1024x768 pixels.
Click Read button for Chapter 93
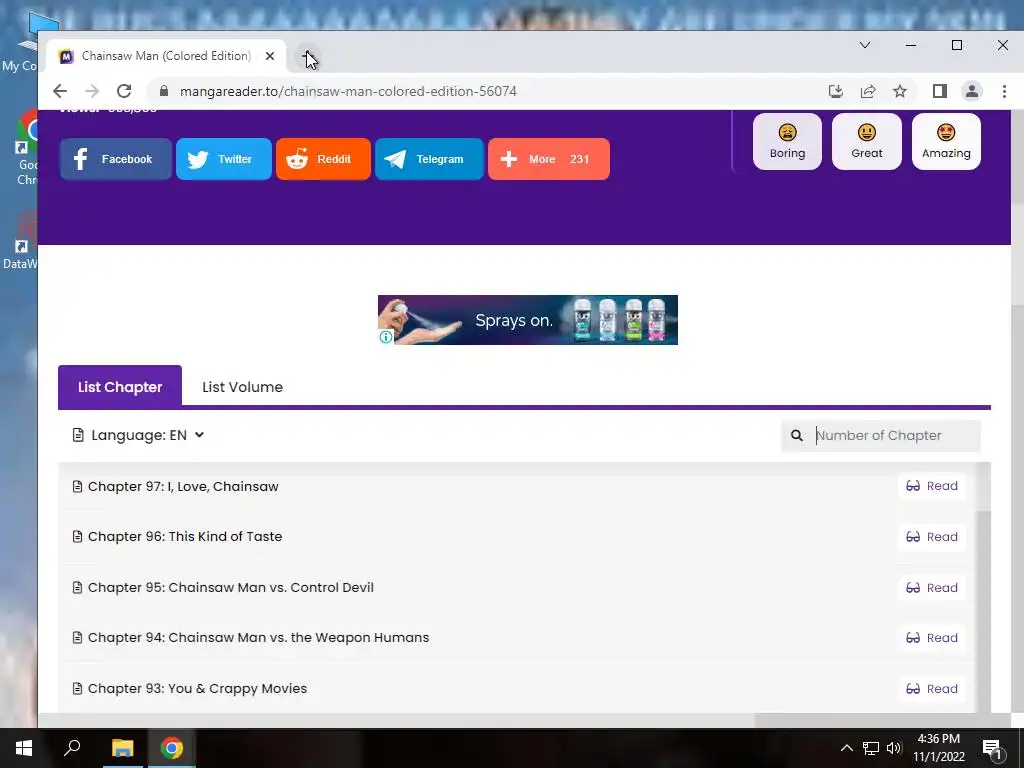932,689
